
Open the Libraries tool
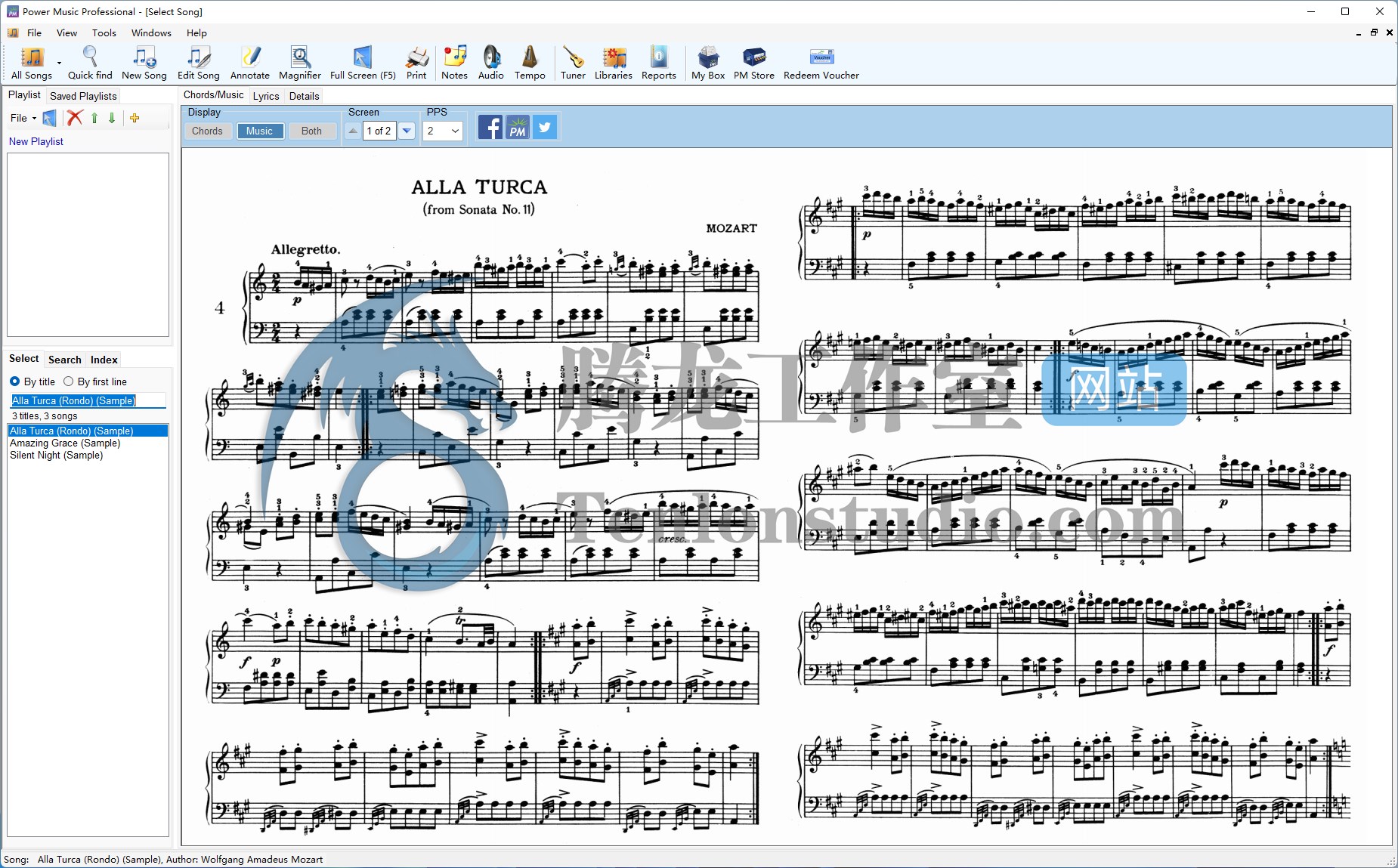[614, 63]
